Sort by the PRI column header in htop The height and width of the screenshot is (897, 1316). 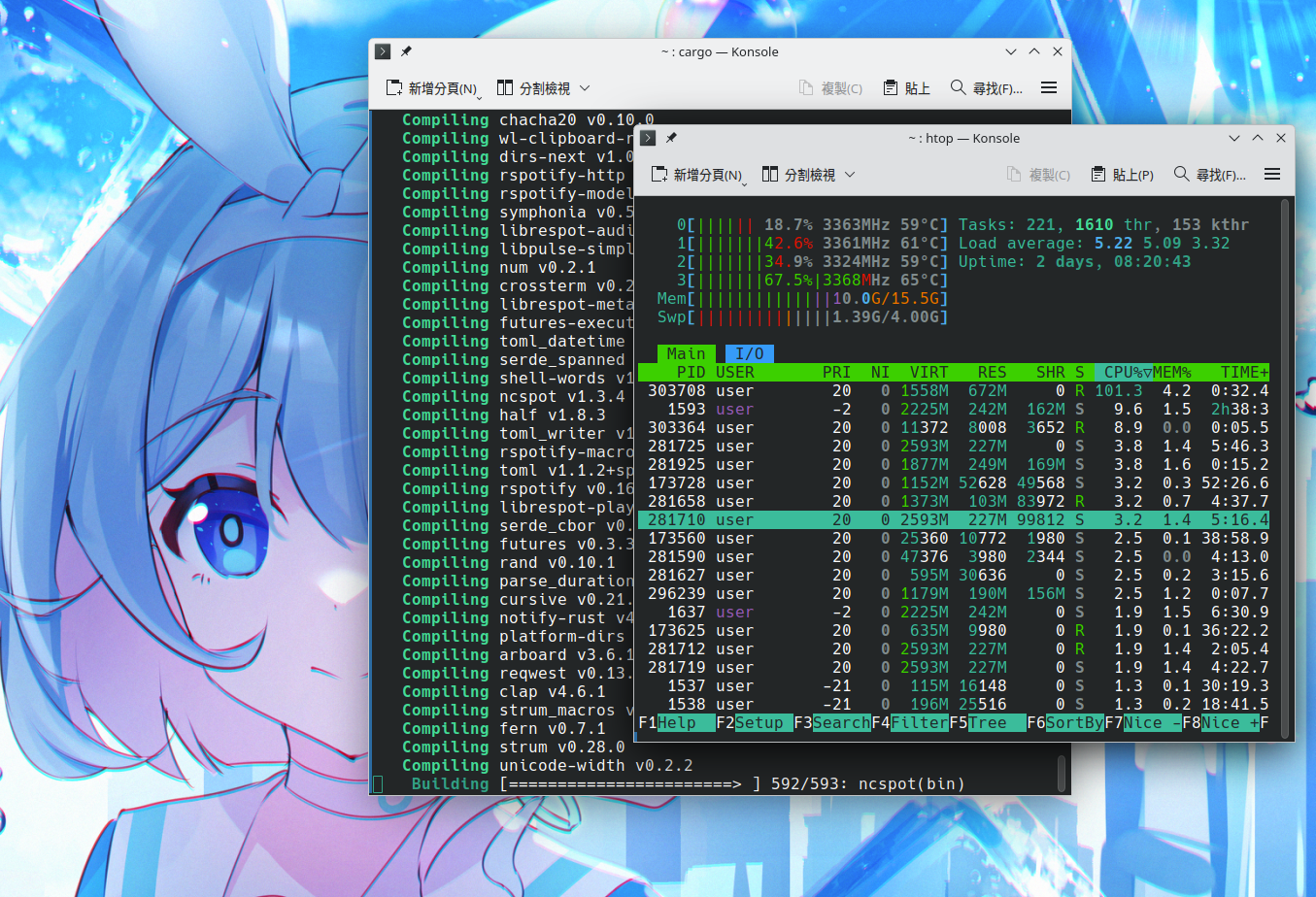836,372
